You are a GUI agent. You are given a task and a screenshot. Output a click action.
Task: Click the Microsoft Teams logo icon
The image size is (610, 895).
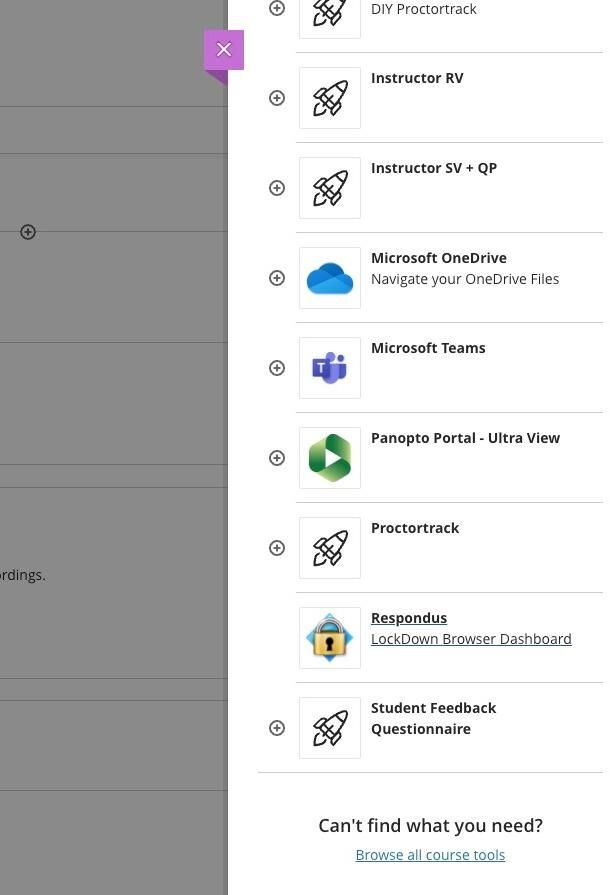[x=330, y=368]
